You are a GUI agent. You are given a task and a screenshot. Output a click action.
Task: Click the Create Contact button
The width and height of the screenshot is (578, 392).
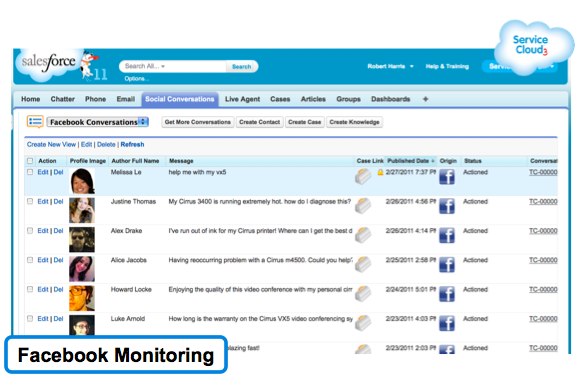pos(260,122)
